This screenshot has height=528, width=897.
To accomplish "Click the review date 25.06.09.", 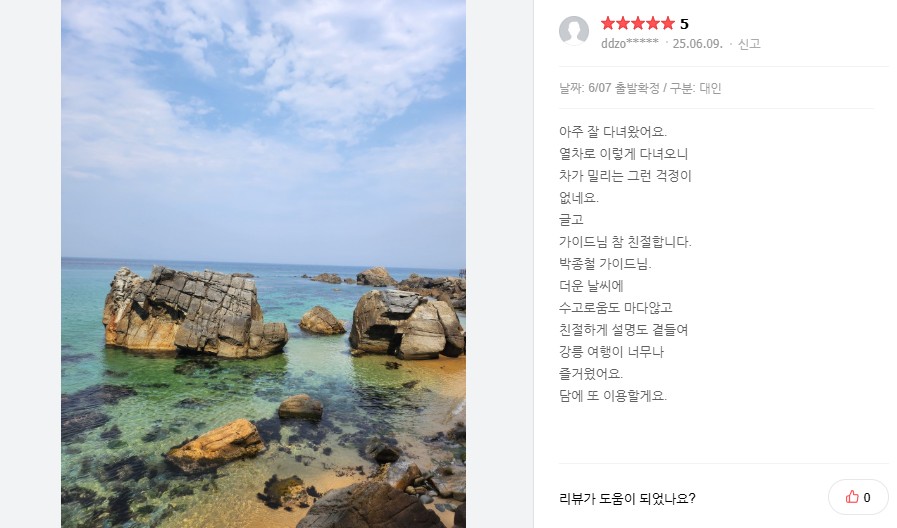I will [x=697, y=44].
